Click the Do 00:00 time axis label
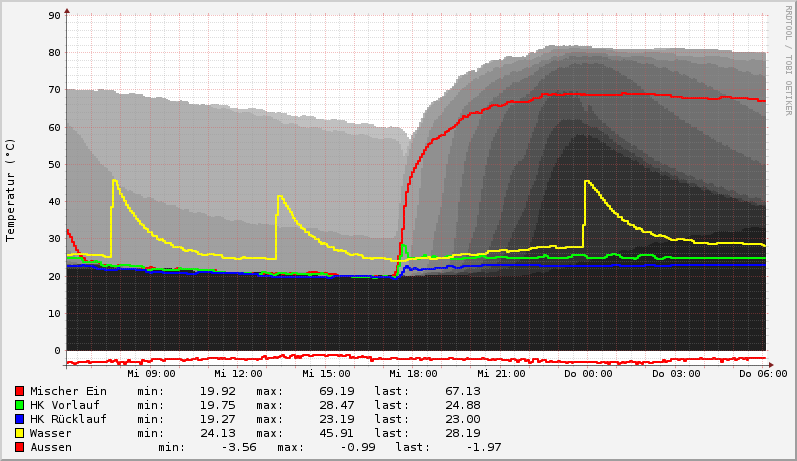The width and height of the screenshot is (797, 461). pyautogui.click(x=587, y=373)
